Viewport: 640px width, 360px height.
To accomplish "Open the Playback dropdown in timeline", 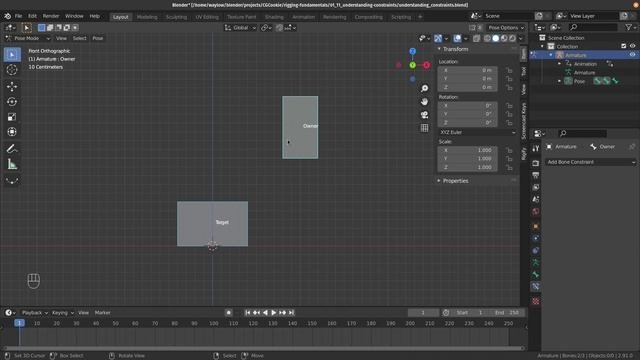I will click(35, 313).
